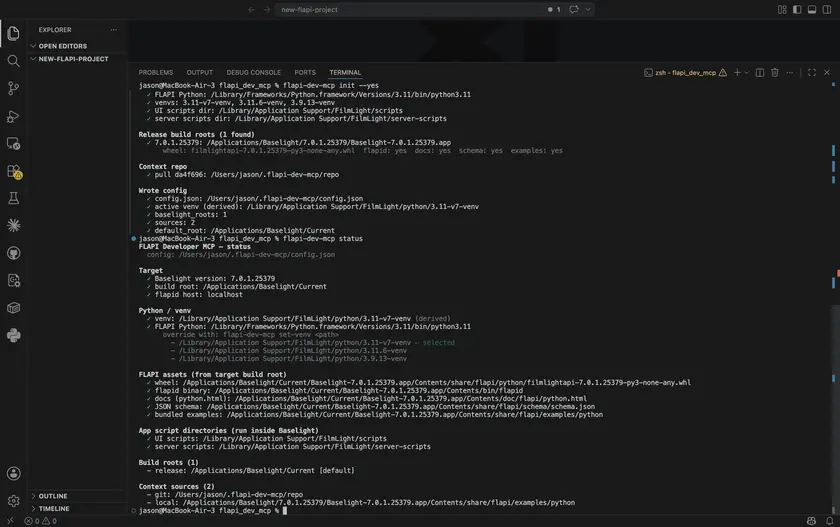Open the Source Control view
The image size is (840, 527).
13,88
